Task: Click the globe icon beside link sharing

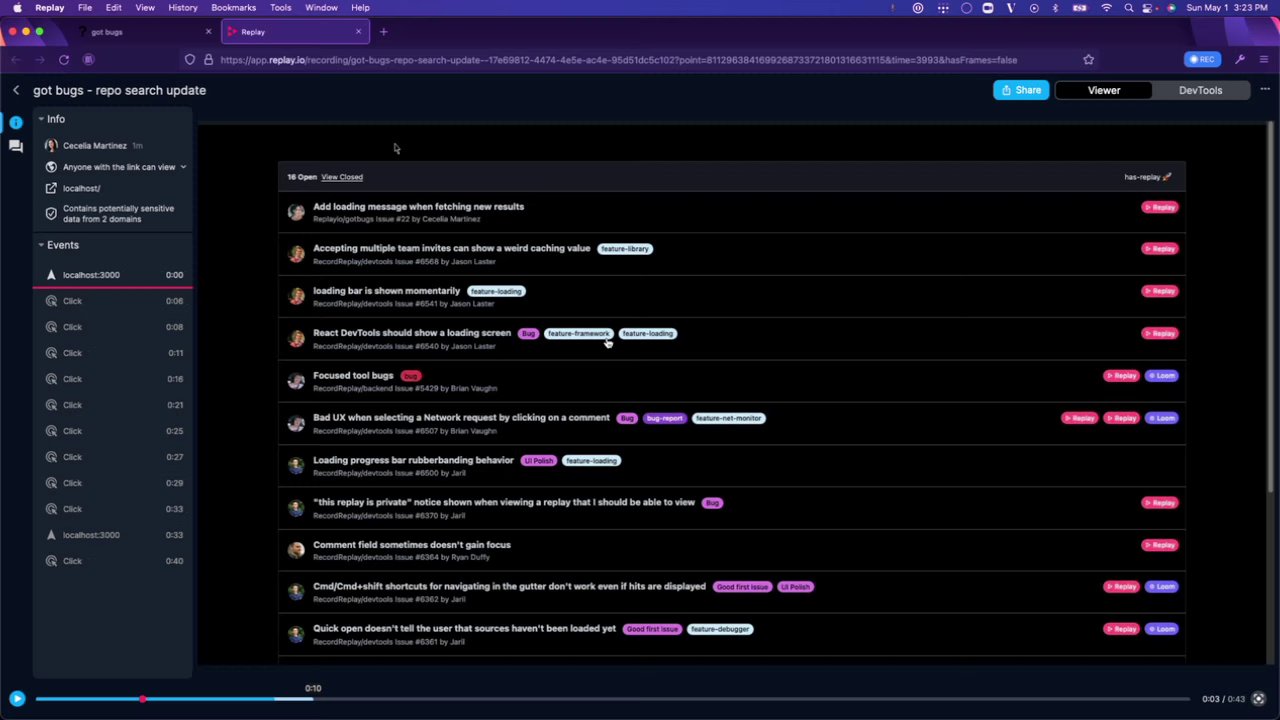Action: point(51,167)
